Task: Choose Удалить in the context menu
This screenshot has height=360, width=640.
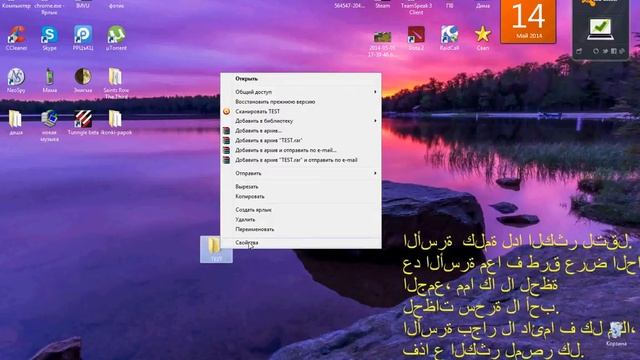Action: 301,220
